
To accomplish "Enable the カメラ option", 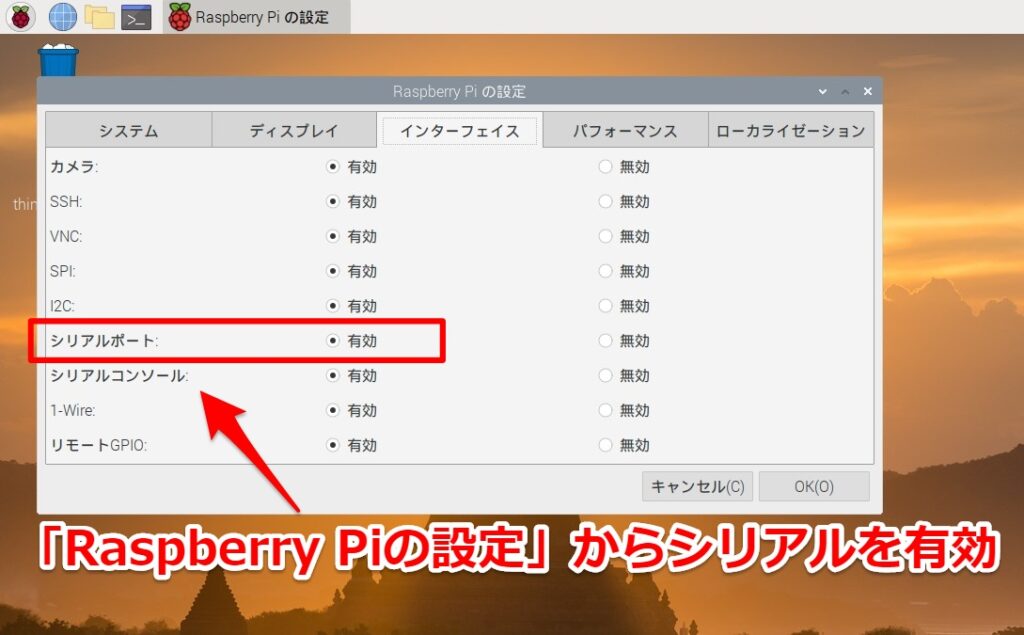I will [x=333, y=167].
